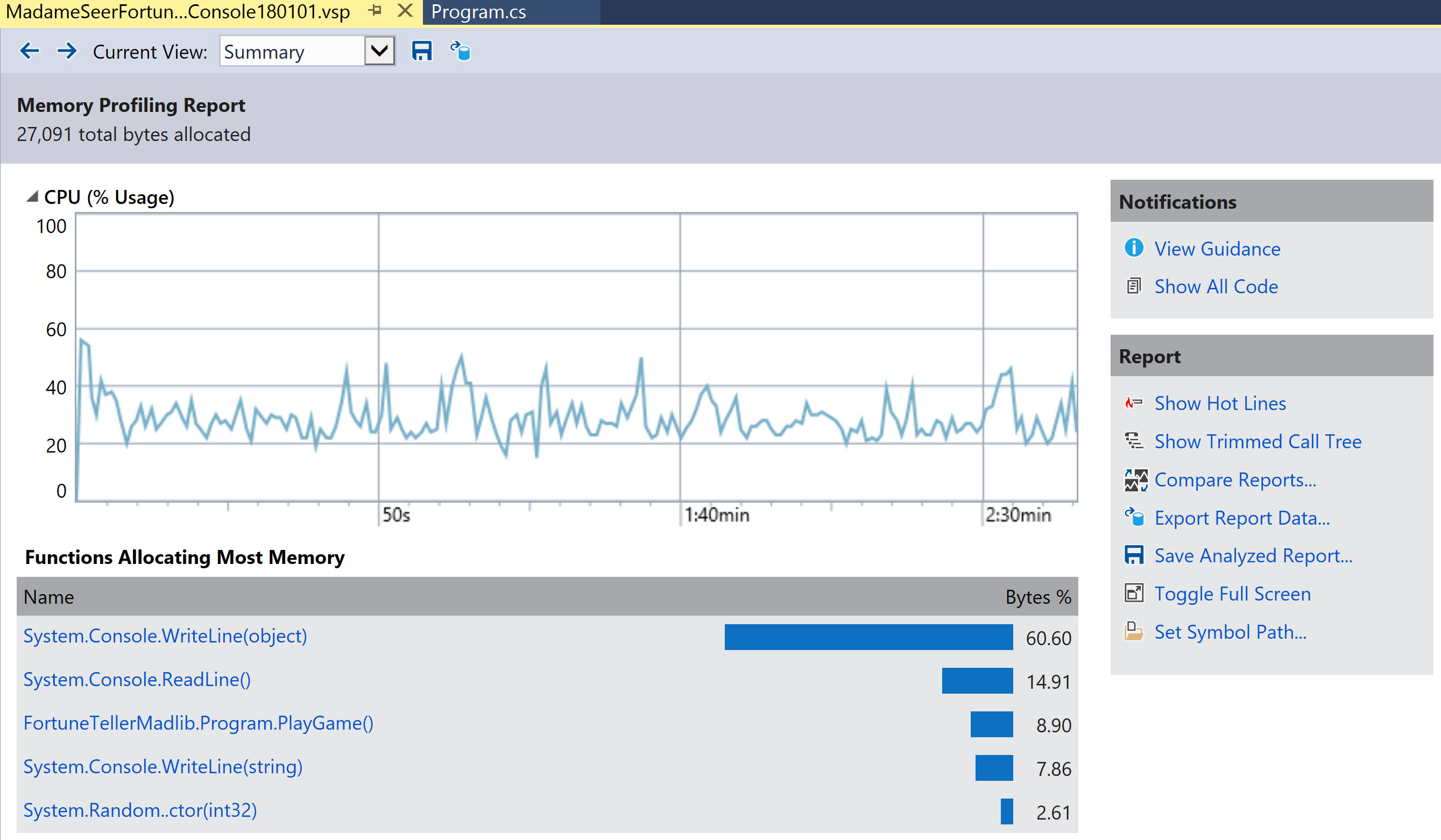Click the 50s marker on CPU timeline

tap(396, 514)
